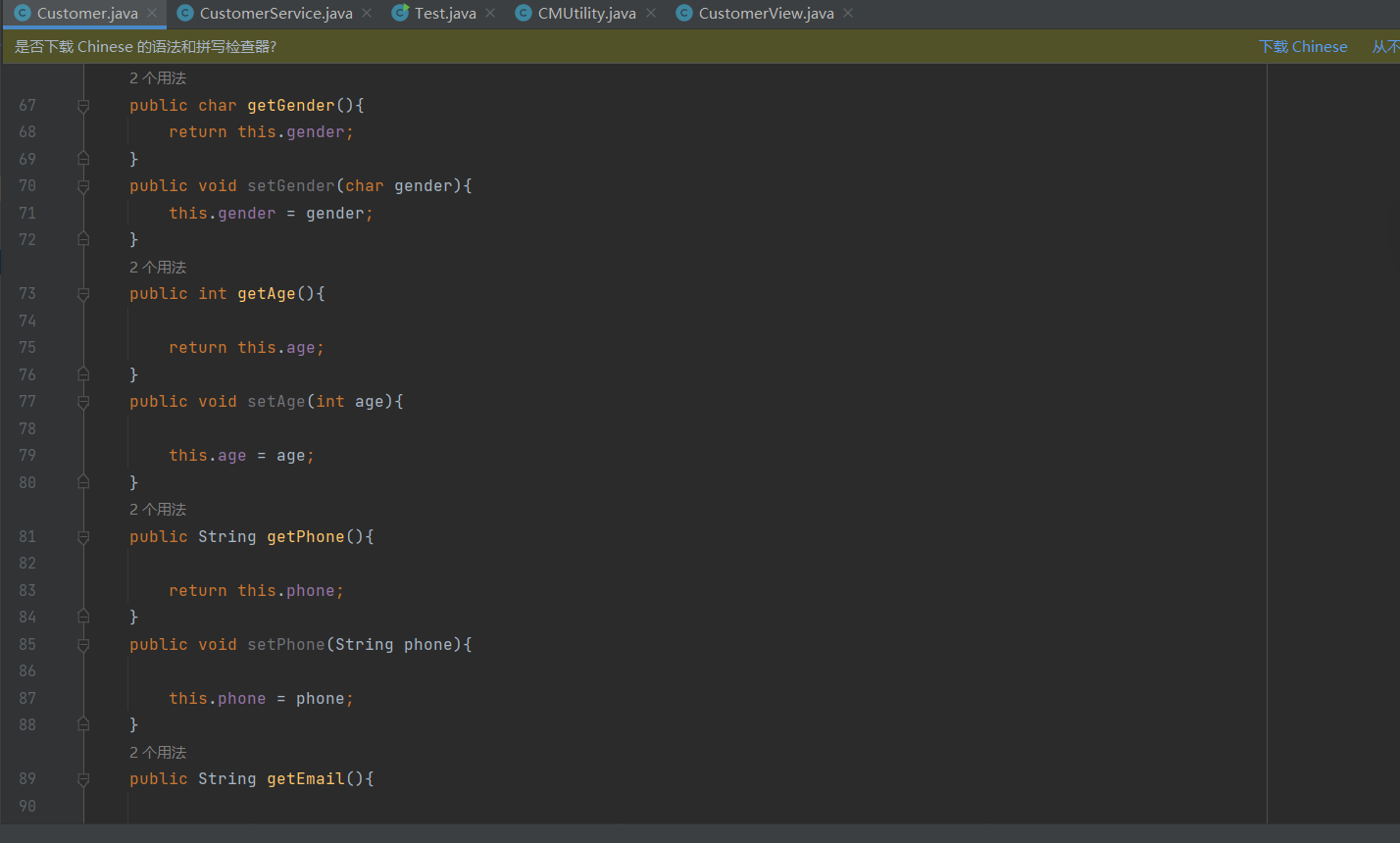Close the CustomerService.java tab
This screenshot has width=1400, height=843.
[367, 14]
